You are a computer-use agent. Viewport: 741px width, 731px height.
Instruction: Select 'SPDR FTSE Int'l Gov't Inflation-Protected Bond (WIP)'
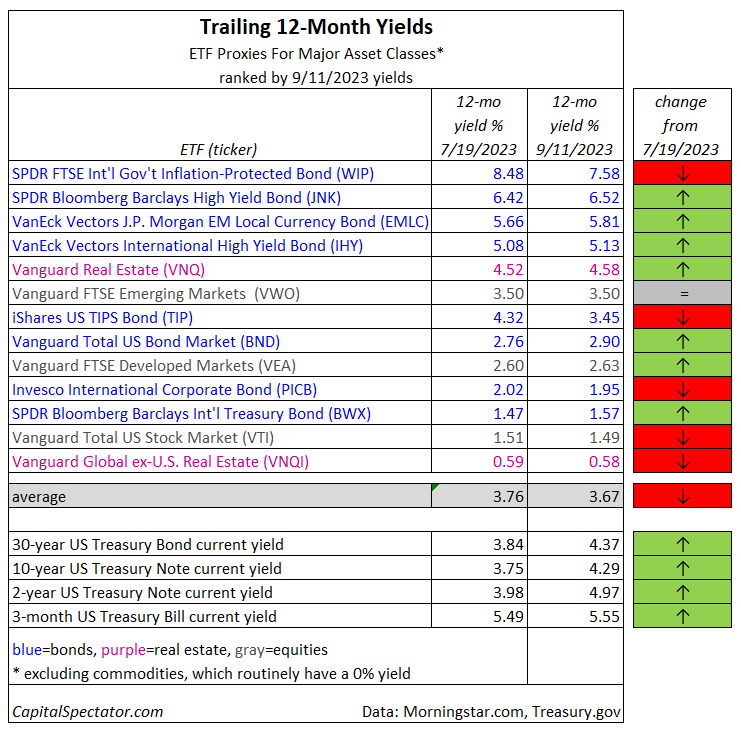pos(193,174)
